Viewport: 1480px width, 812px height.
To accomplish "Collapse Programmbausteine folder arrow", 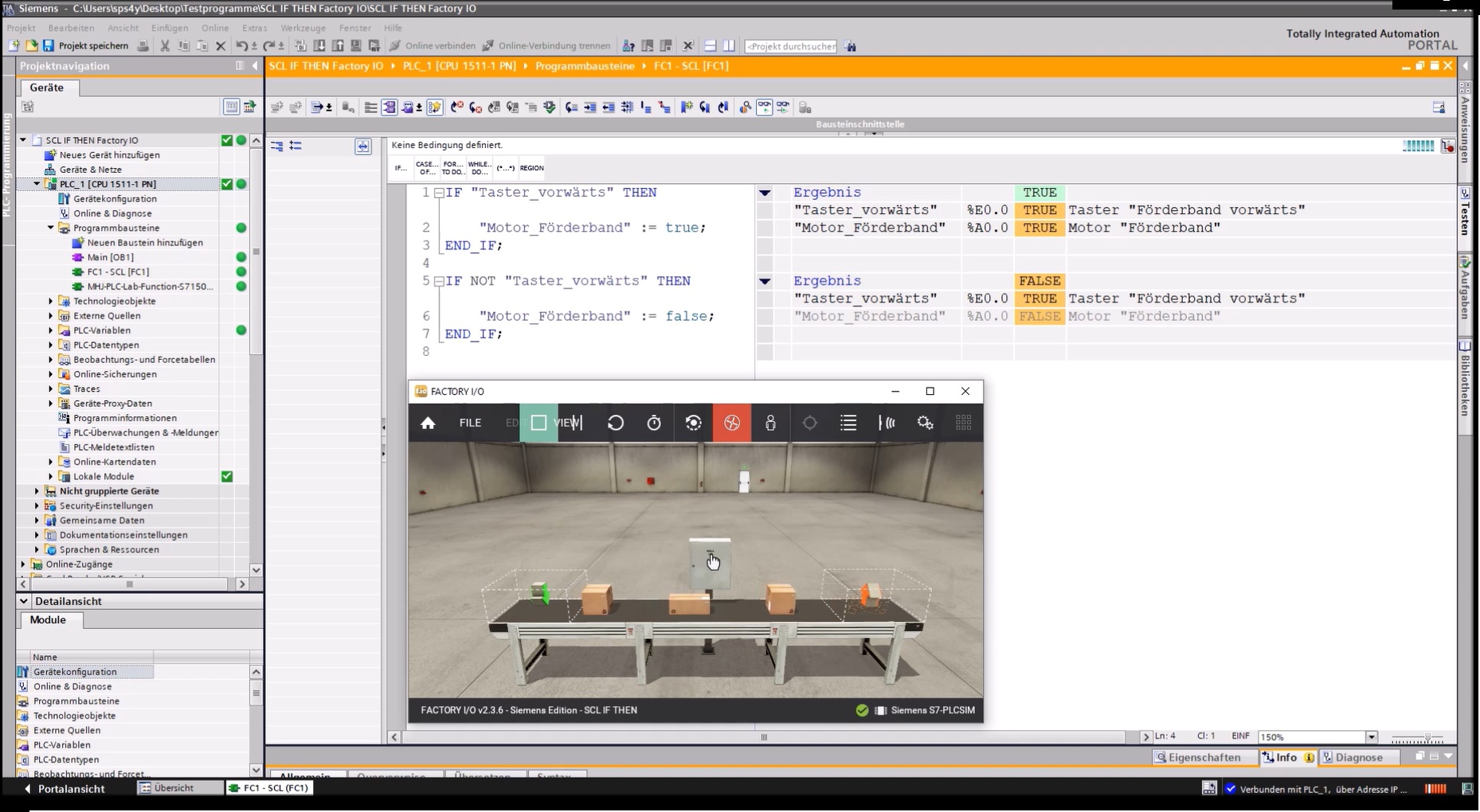I will pyautogui.click(x=51, y=228).
